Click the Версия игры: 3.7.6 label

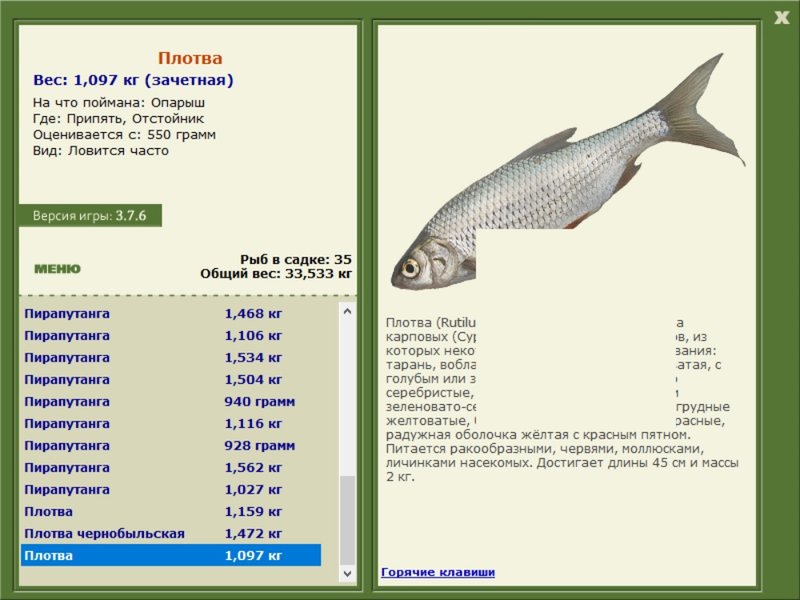coord(90,215)
